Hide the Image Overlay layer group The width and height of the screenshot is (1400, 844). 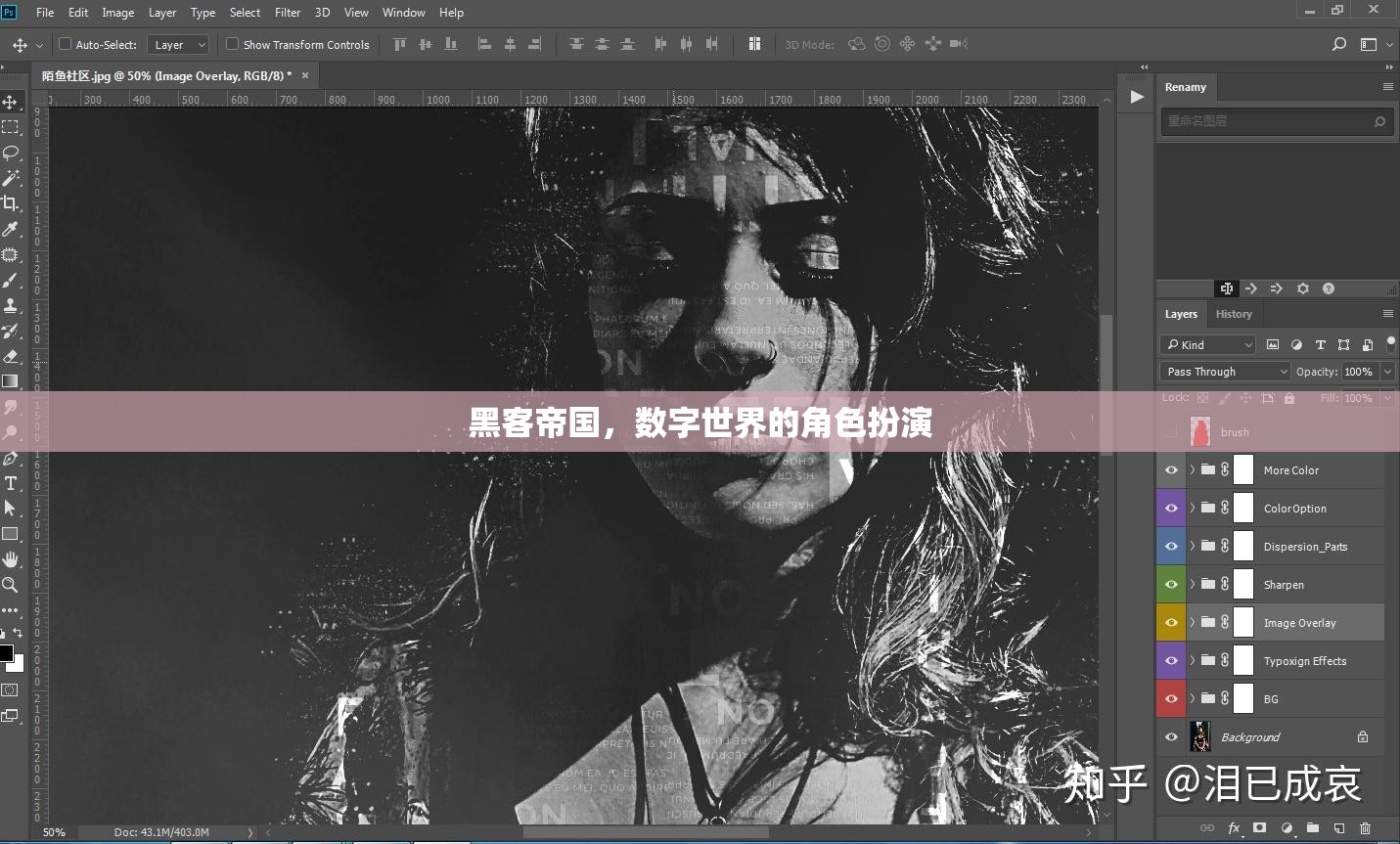tap(1171, 623)
